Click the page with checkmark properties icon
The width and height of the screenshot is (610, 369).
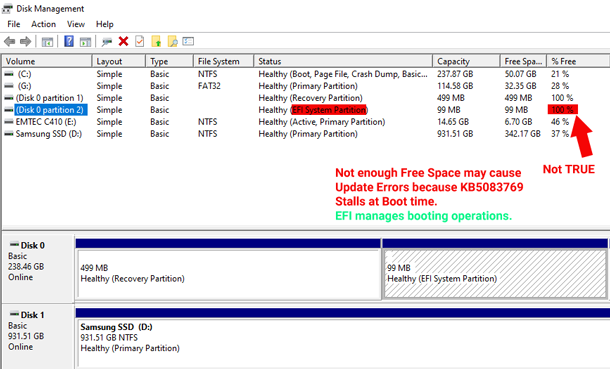click(140, 41)
